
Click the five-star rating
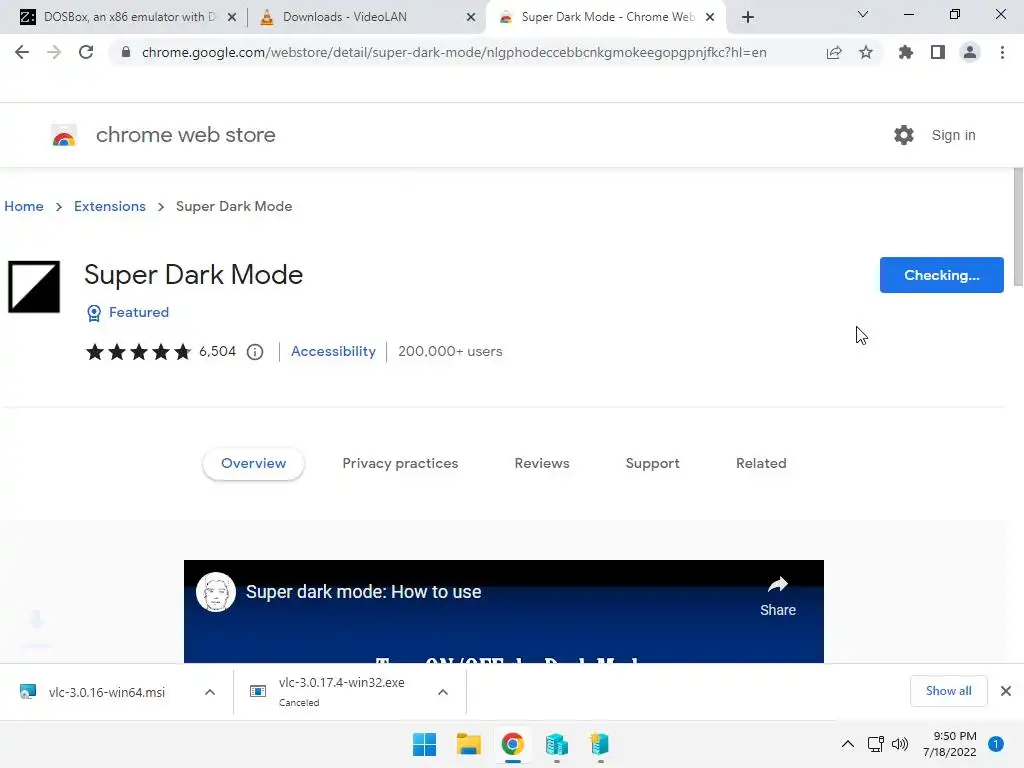tap(138, 352)
